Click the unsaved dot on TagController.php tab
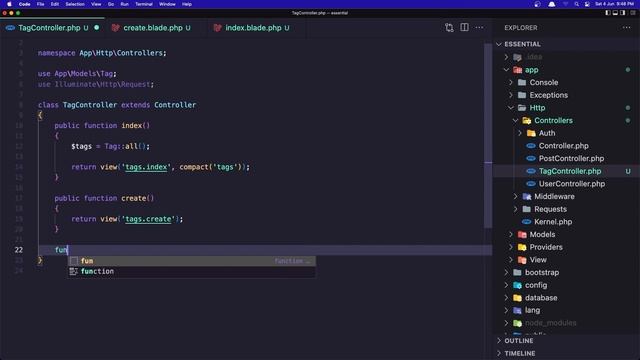The width and height of the screenshot is (640, 360). click(97, 28)
